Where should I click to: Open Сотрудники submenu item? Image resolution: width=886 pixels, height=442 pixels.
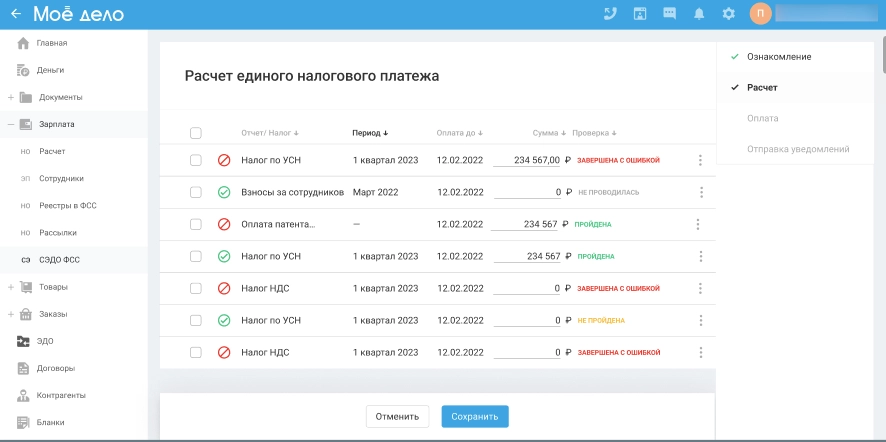(x=62, y=179)
